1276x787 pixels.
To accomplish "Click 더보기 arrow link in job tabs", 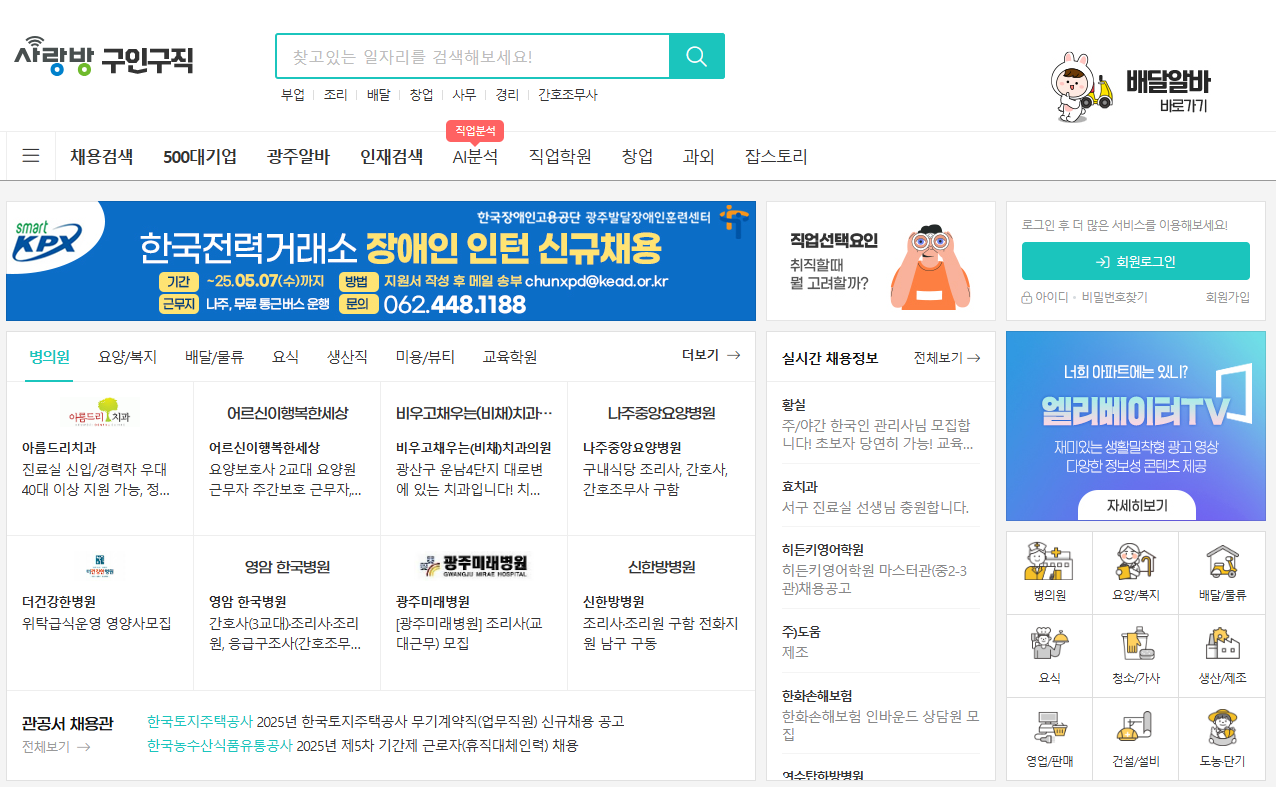I will (711, 355).
